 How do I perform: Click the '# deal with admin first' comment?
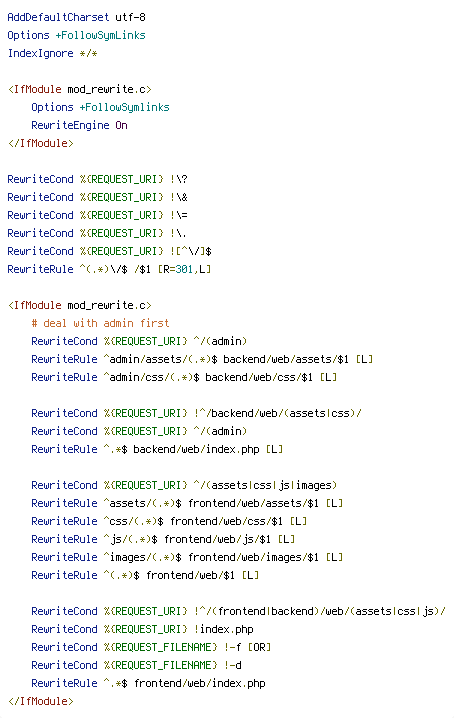(100, 323)
